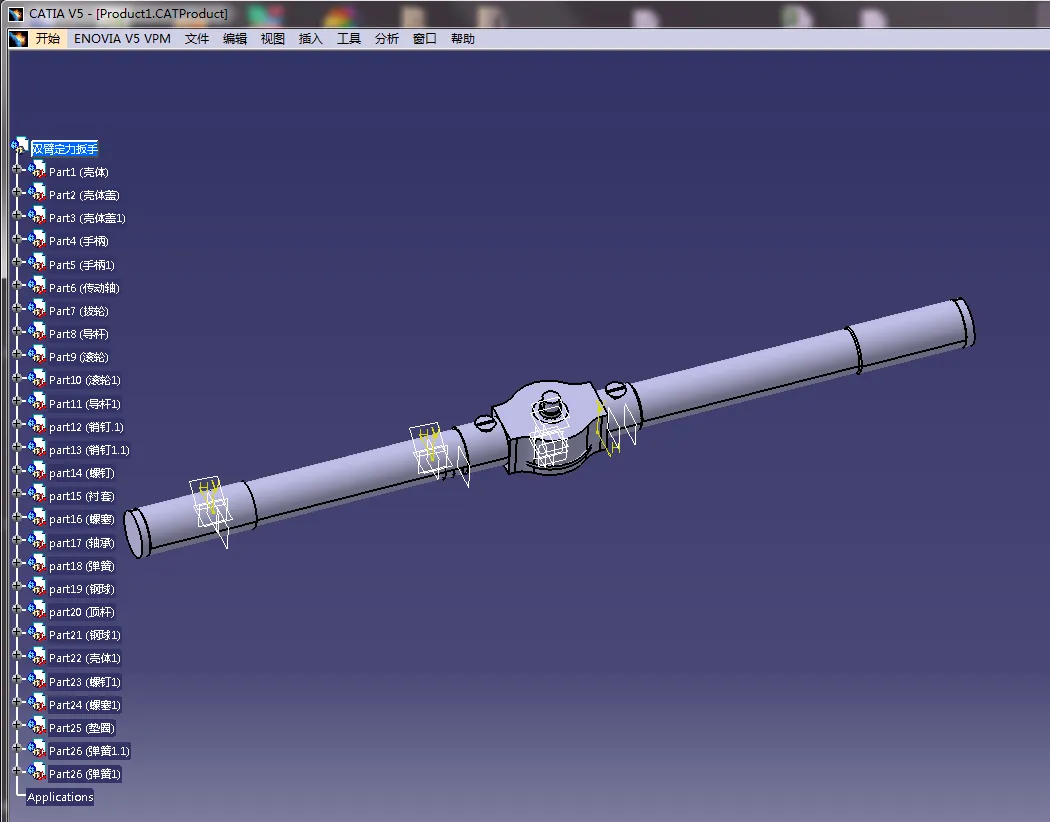Click part icon of Part23 (螺钉1)
Screen dimensions: 1050x822
[38, 679]
